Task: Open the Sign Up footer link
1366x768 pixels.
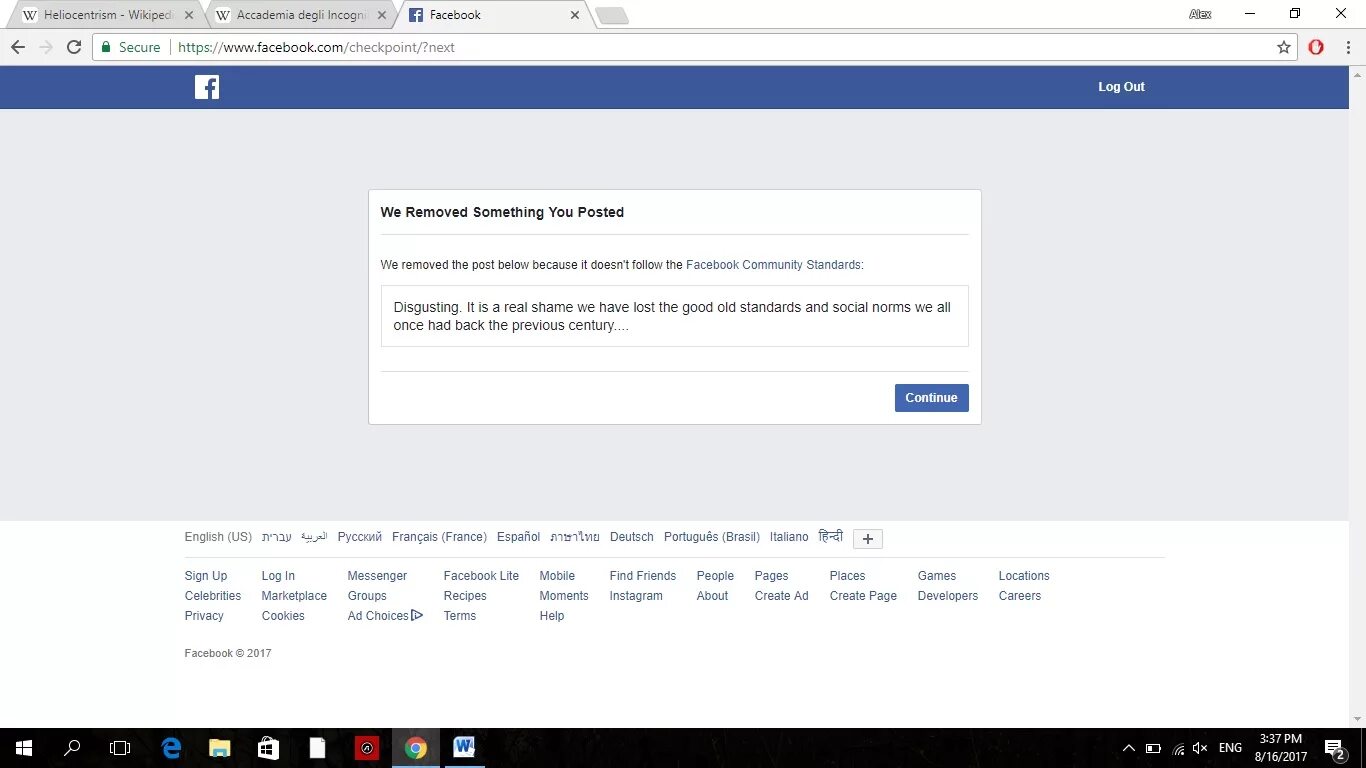Action: (x=206, y=576)
